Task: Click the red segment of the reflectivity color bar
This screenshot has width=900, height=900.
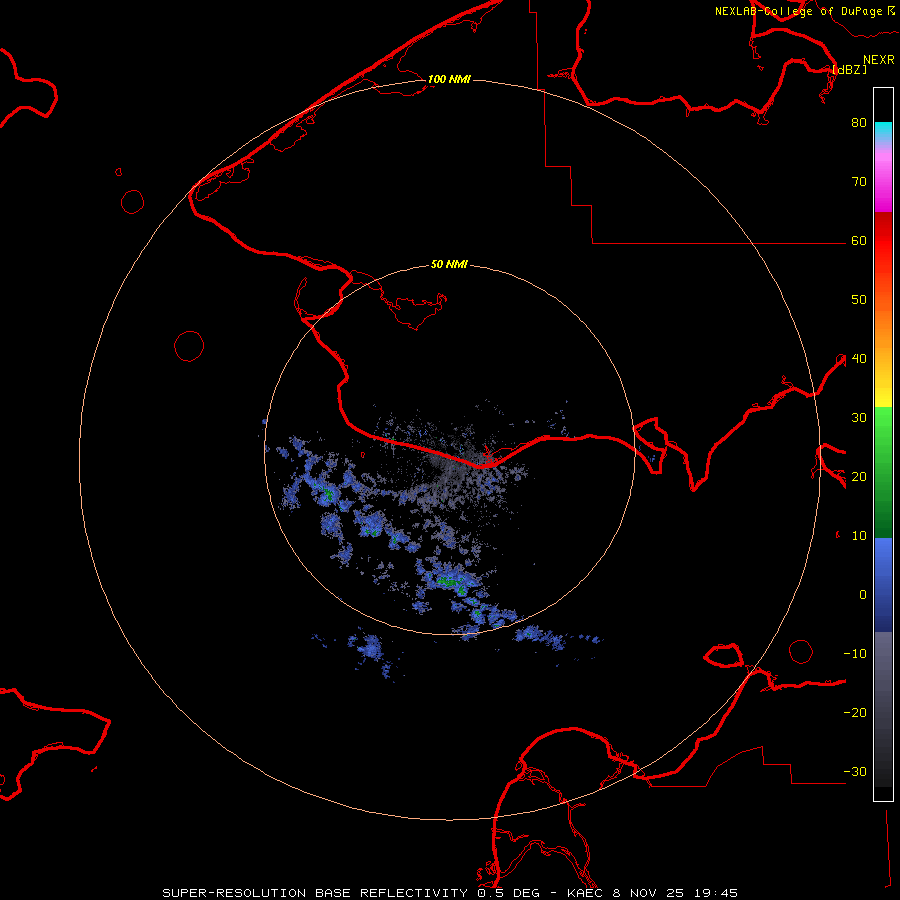Action: tap(883, 241)
